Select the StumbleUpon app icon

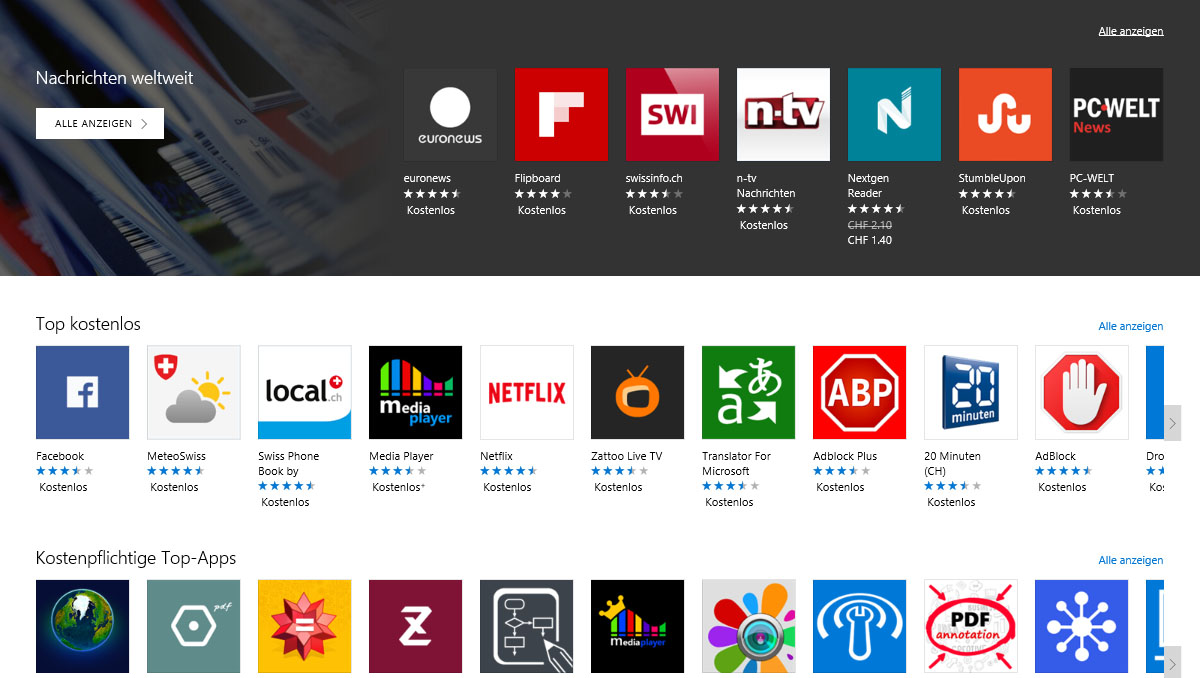coord(1005,114)
